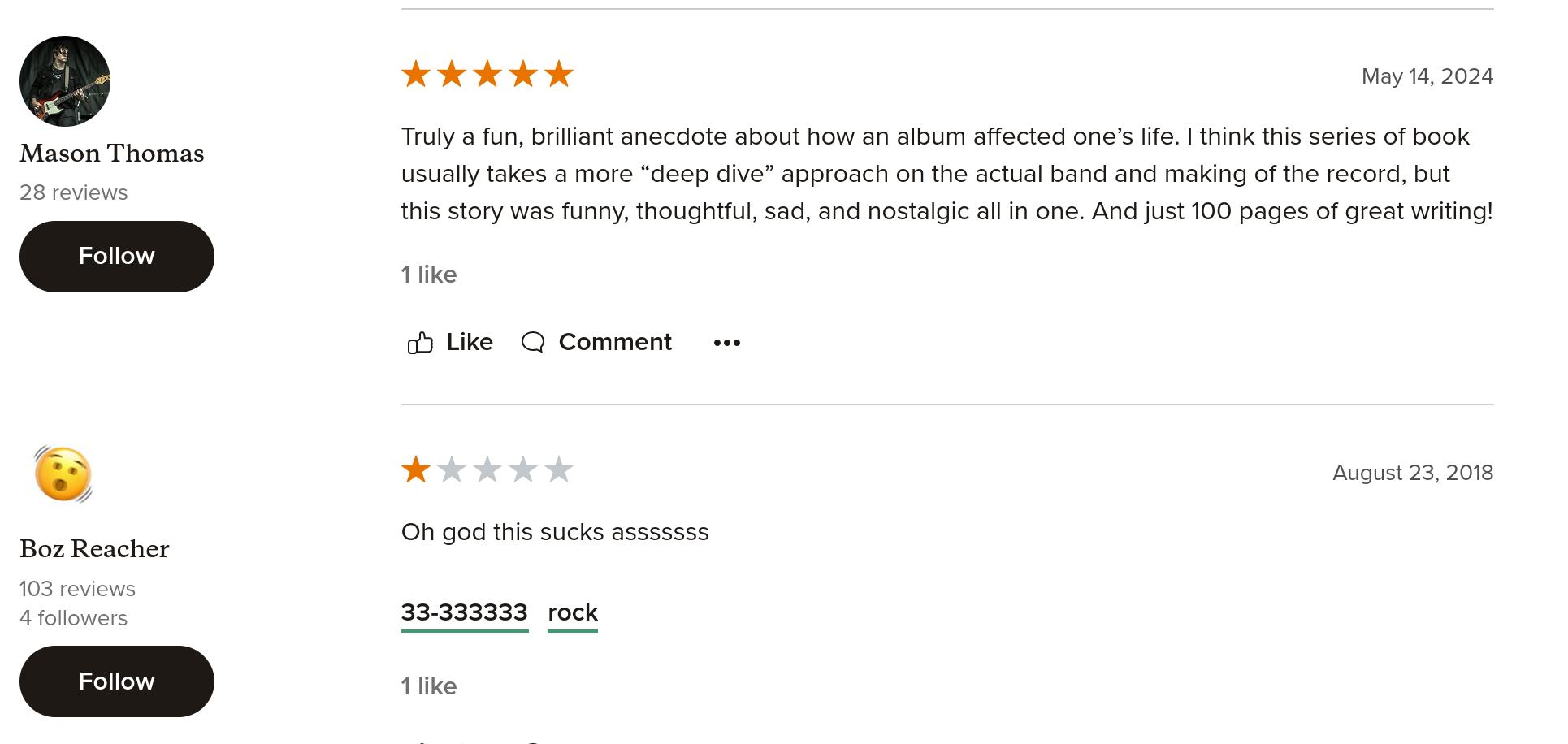
Task: Open the "33-333333" shelf tag
Action: point(464,612)
